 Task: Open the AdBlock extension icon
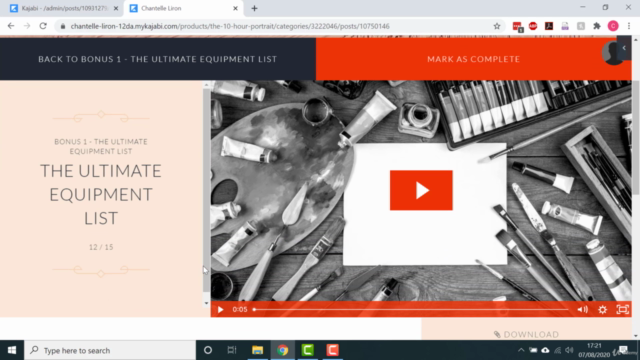point(533,26)
